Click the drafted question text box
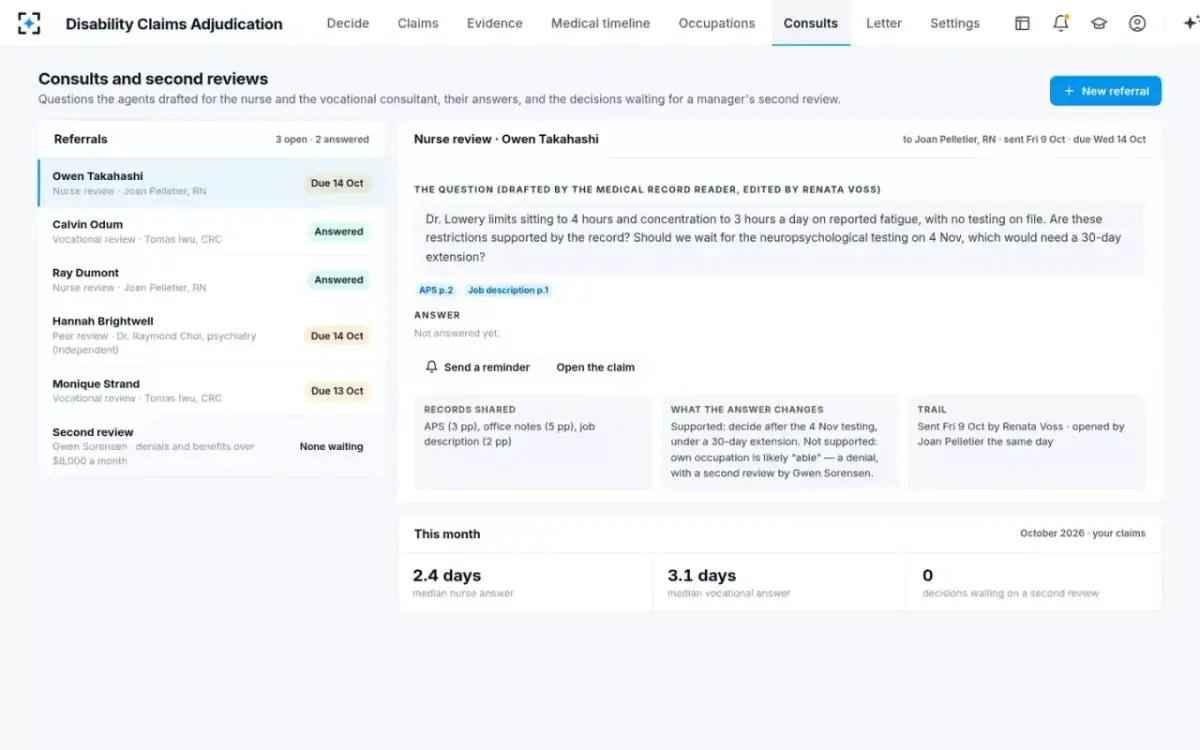The height and width of the screenshot is (750, 1200). tap(780, 238)
